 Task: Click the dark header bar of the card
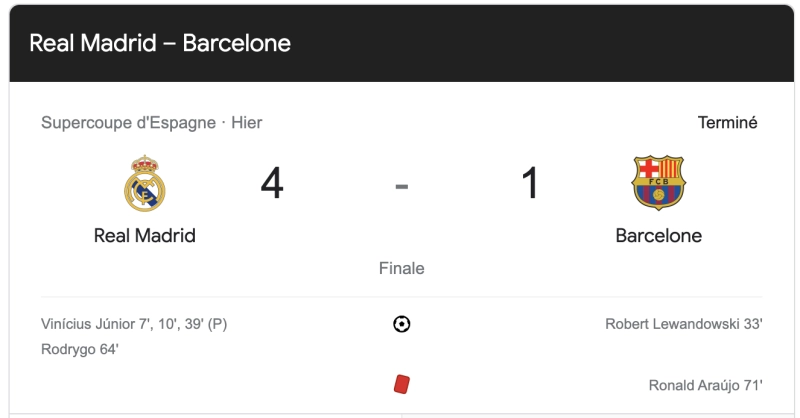[402, 43]
